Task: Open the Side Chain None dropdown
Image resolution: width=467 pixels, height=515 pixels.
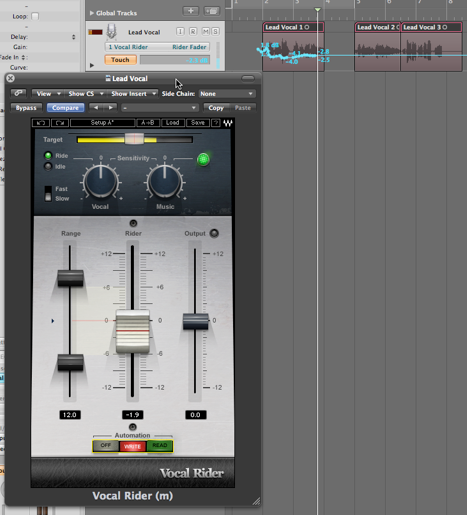Action: (227, 94)
